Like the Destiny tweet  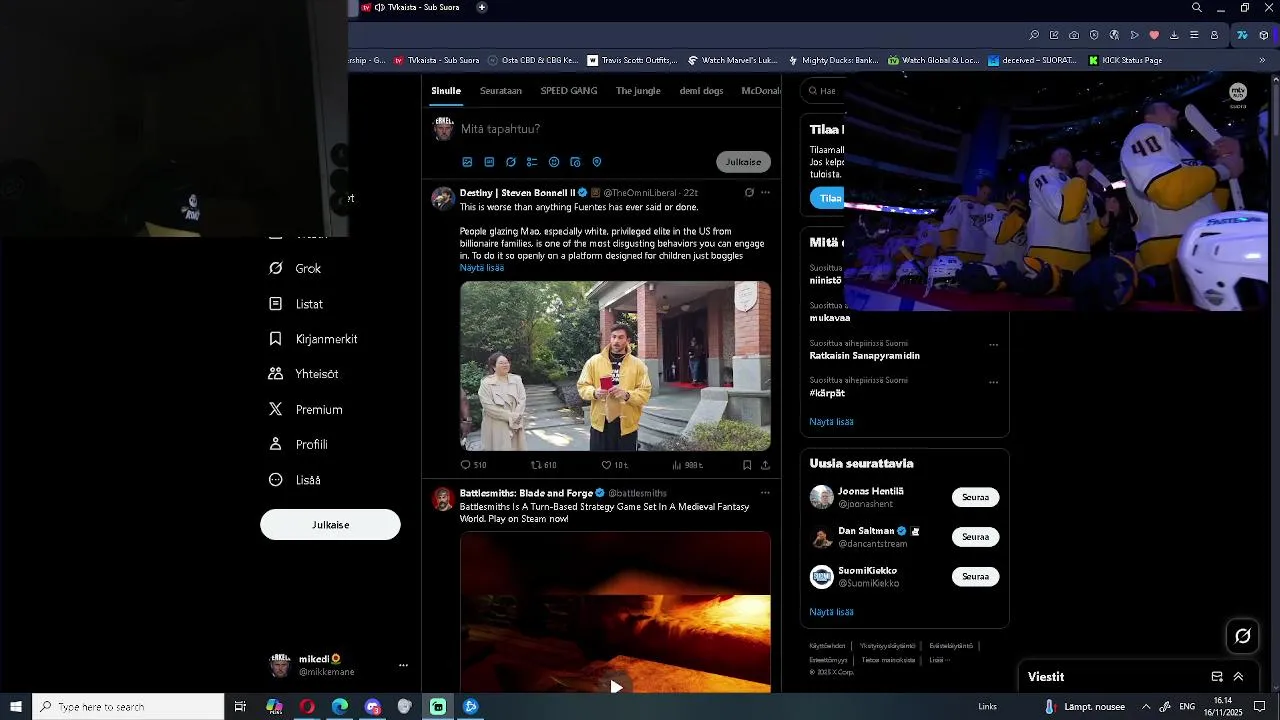coord(614,465)
